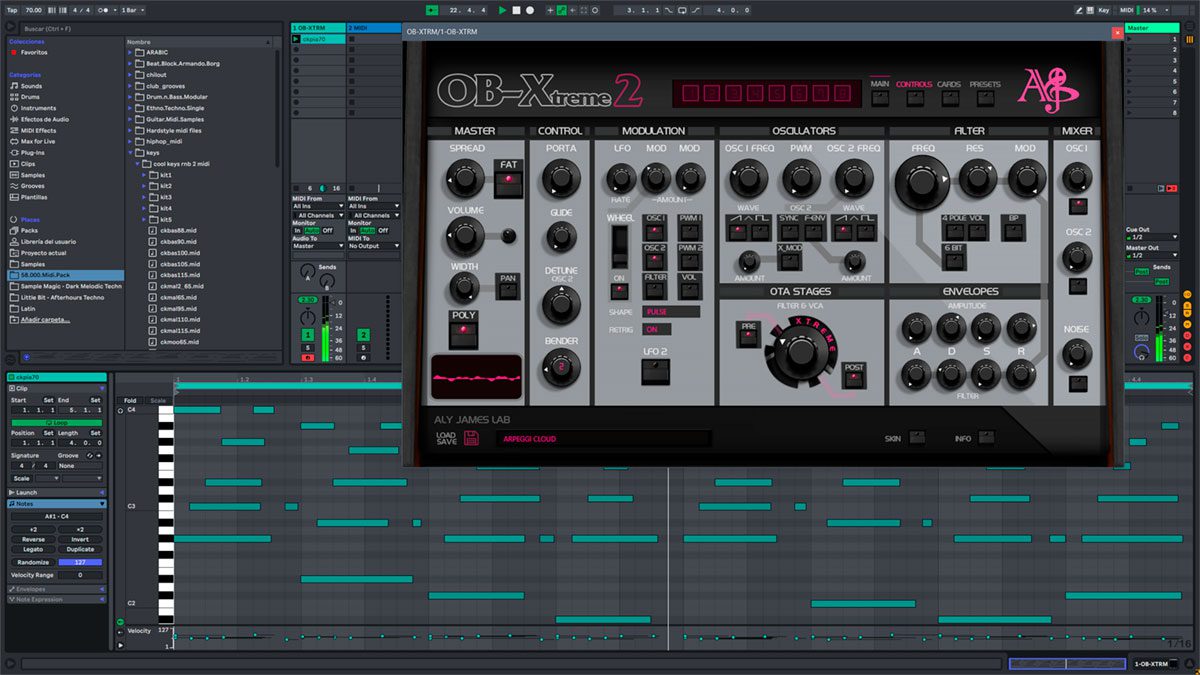Enable the MIDI map mode button

[x=1127, y=10]
